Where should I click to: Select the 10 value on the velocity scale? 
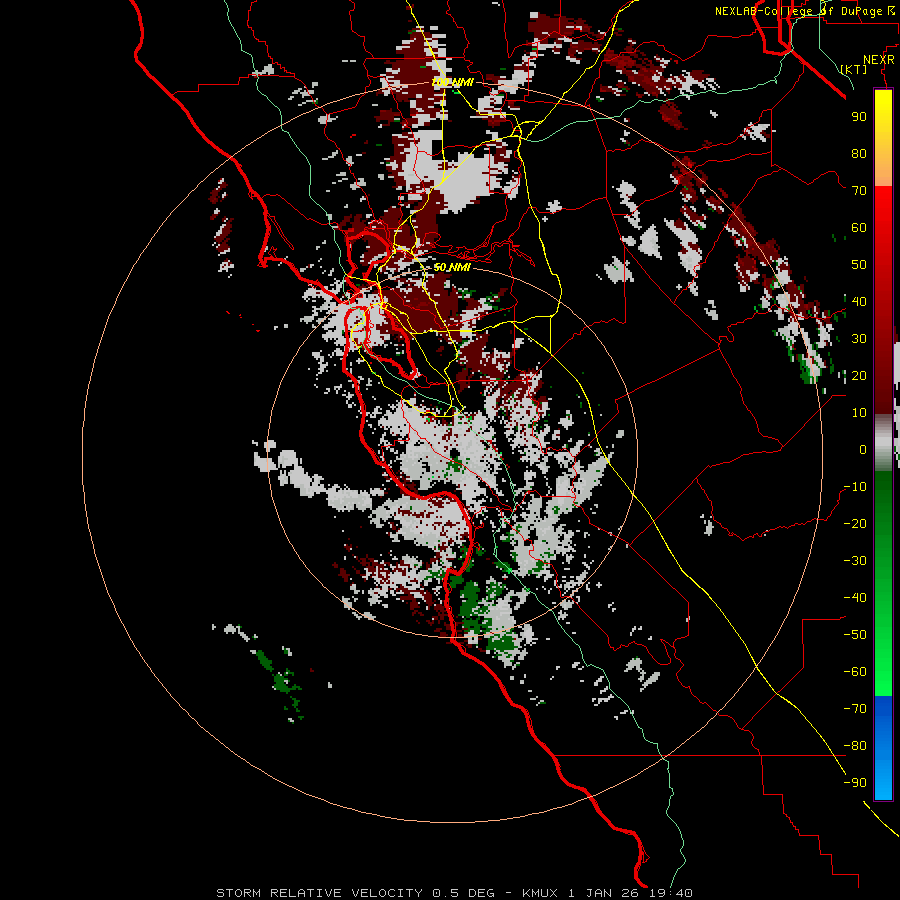tap(859, 413)
